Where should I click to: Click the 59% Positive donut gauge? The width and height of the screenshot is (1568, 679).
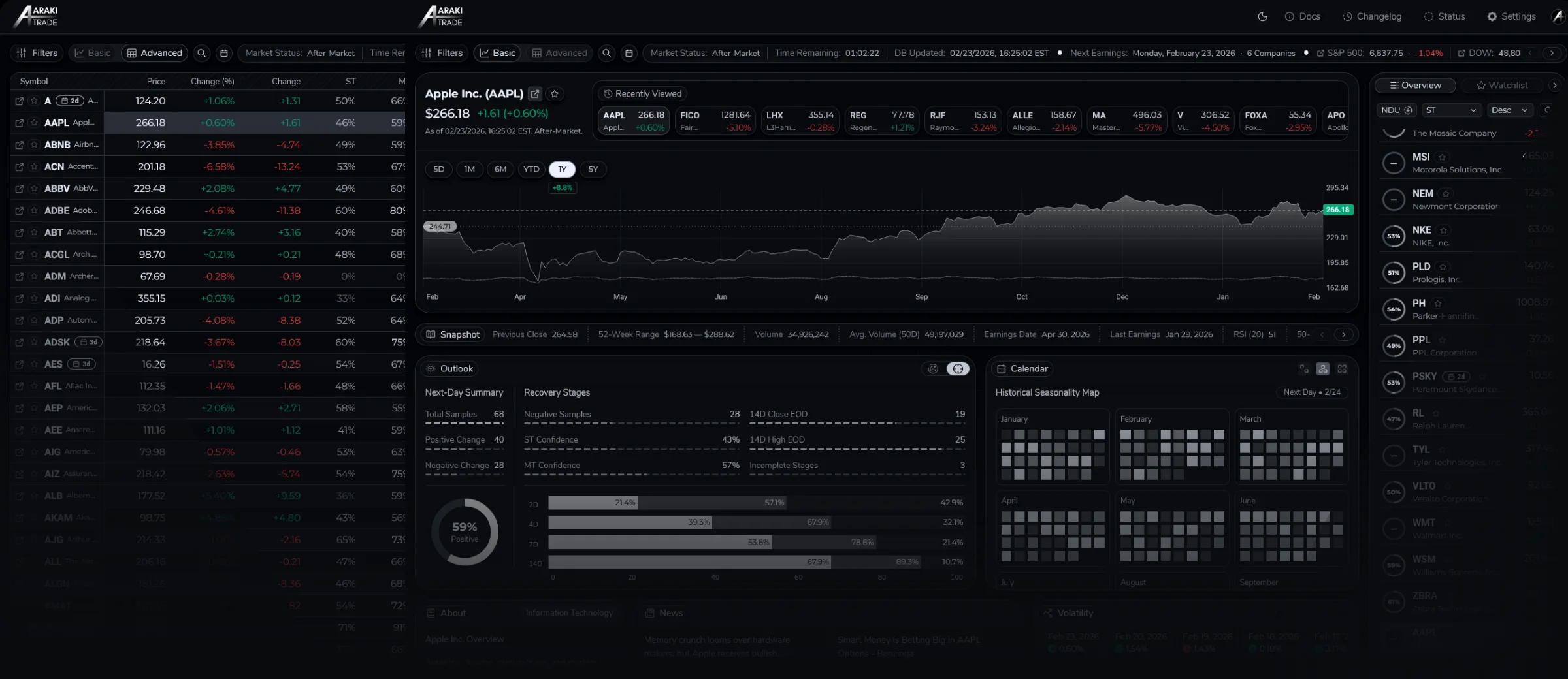[x=465, y=532]
